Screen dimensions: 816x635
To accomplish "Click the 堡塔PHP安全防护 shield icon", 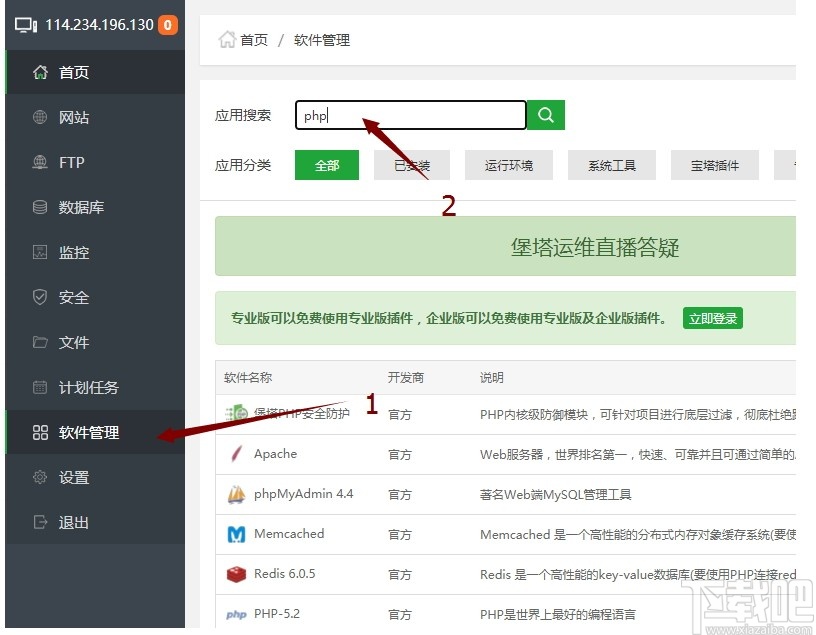I will click(236, 412).
